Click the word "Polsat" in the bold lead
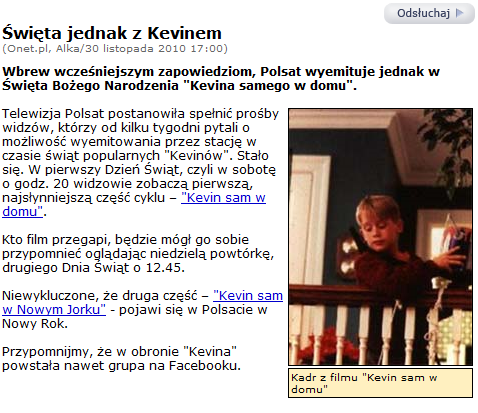Image resolution: width=478 pixels, height=413 pixels. tap(280, 71)
